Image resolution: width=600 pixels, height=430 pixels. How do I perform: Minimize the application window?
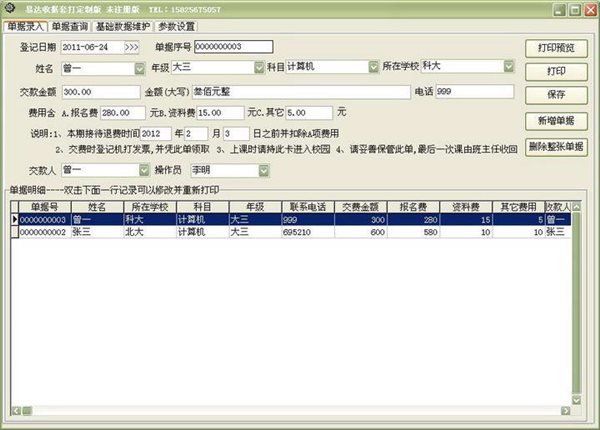(559, 10)
